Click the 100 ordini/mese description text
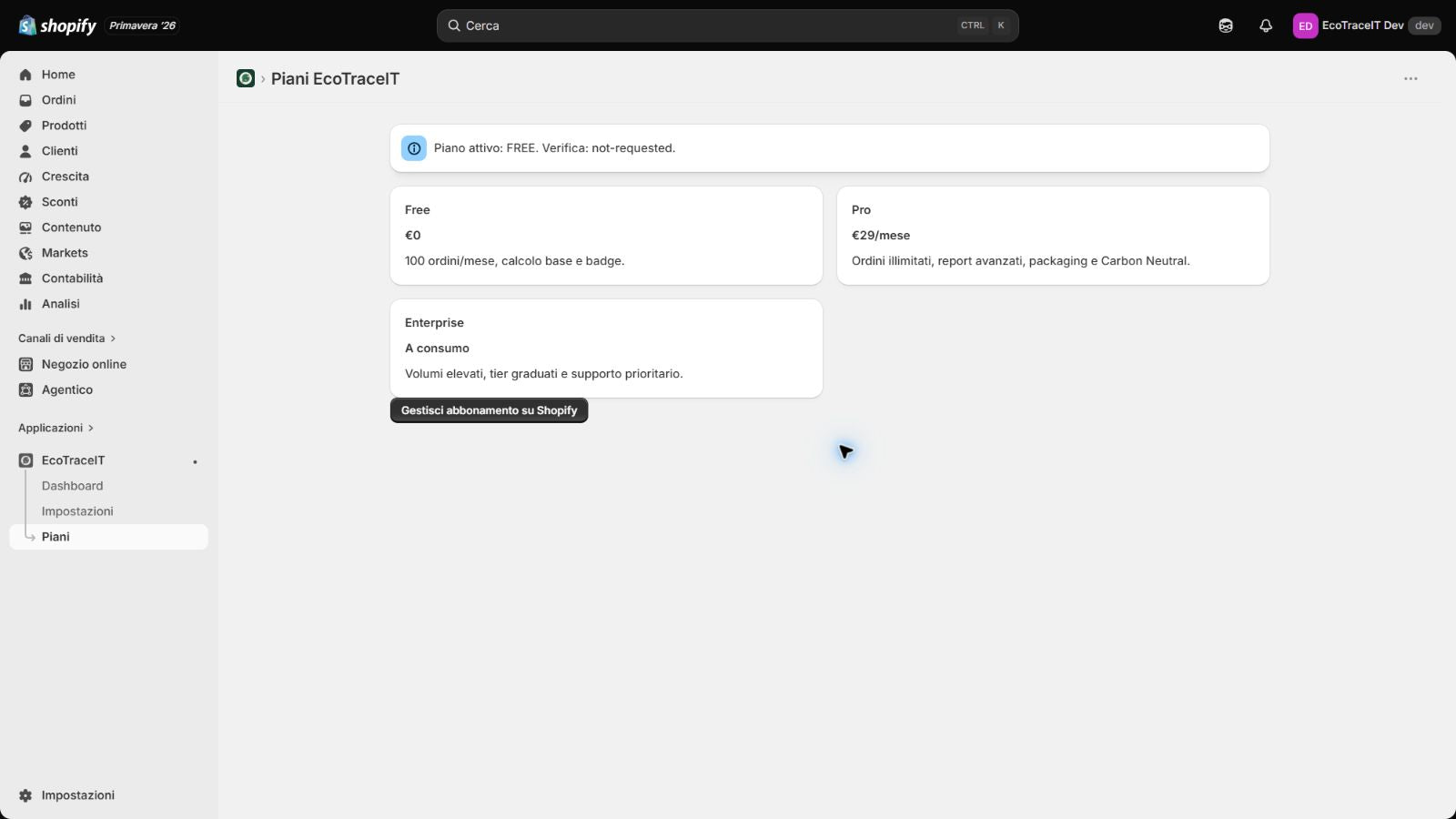 (514, 261)
